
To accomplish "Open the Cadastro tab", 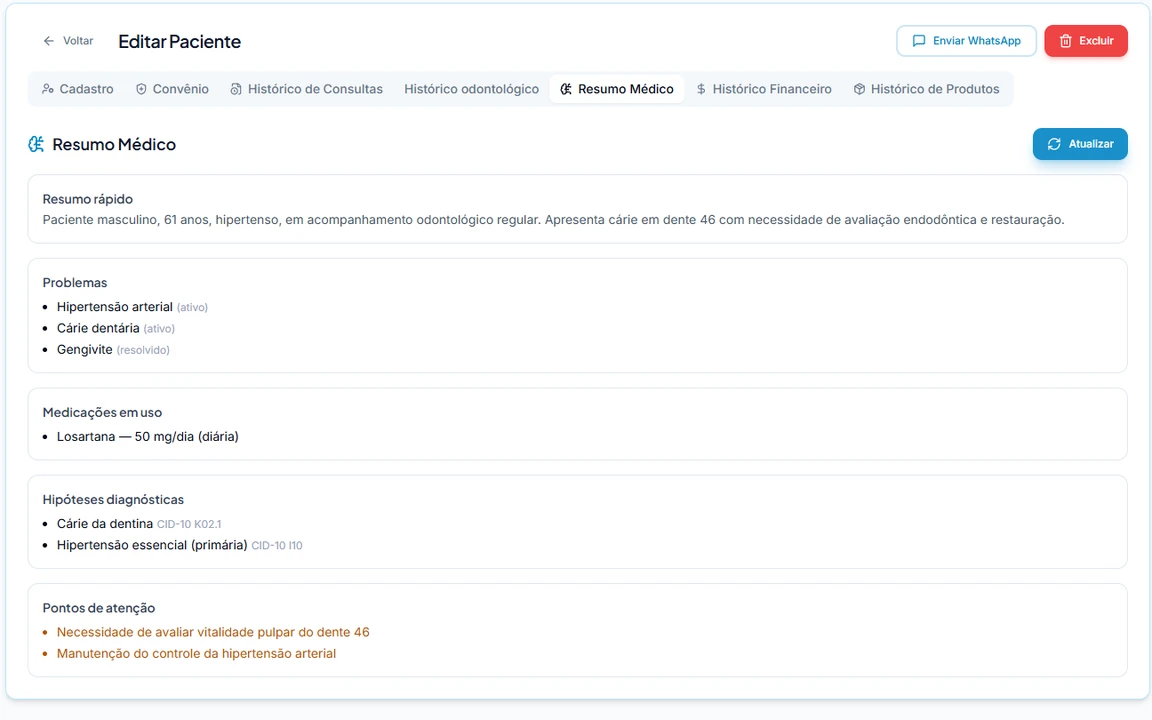I will pos(78,89).
